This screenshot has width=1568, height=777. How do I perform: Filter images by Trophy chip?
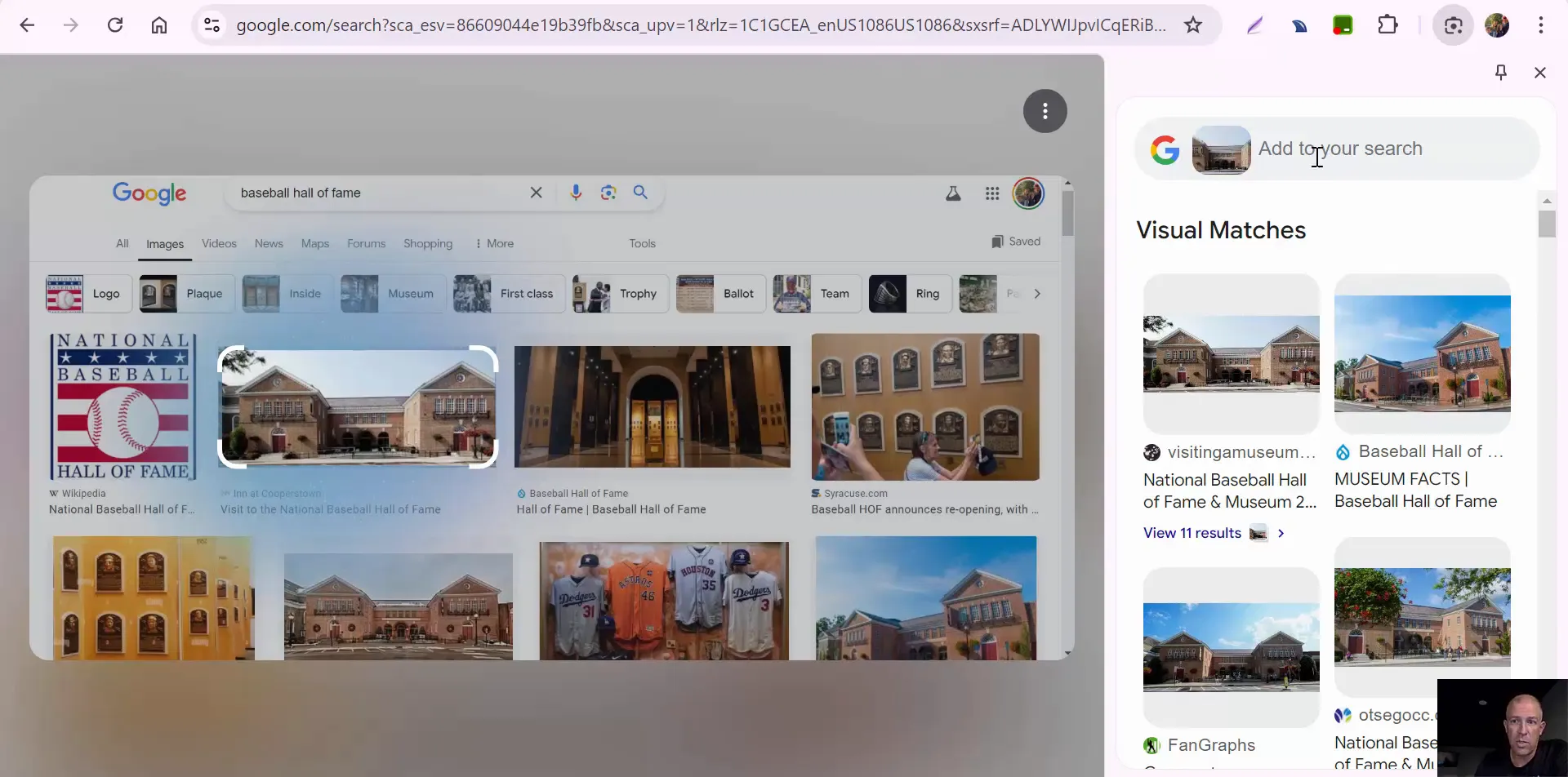621,294
